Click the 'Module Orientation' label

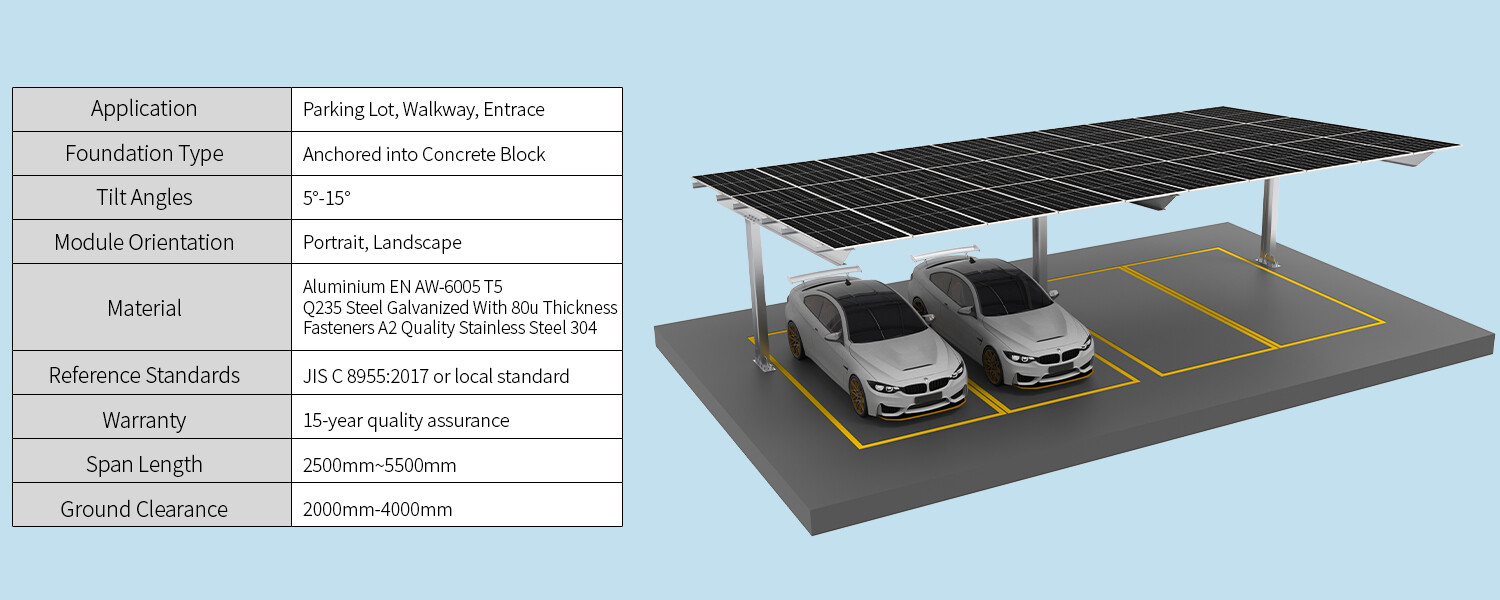(x=144, y=242)
